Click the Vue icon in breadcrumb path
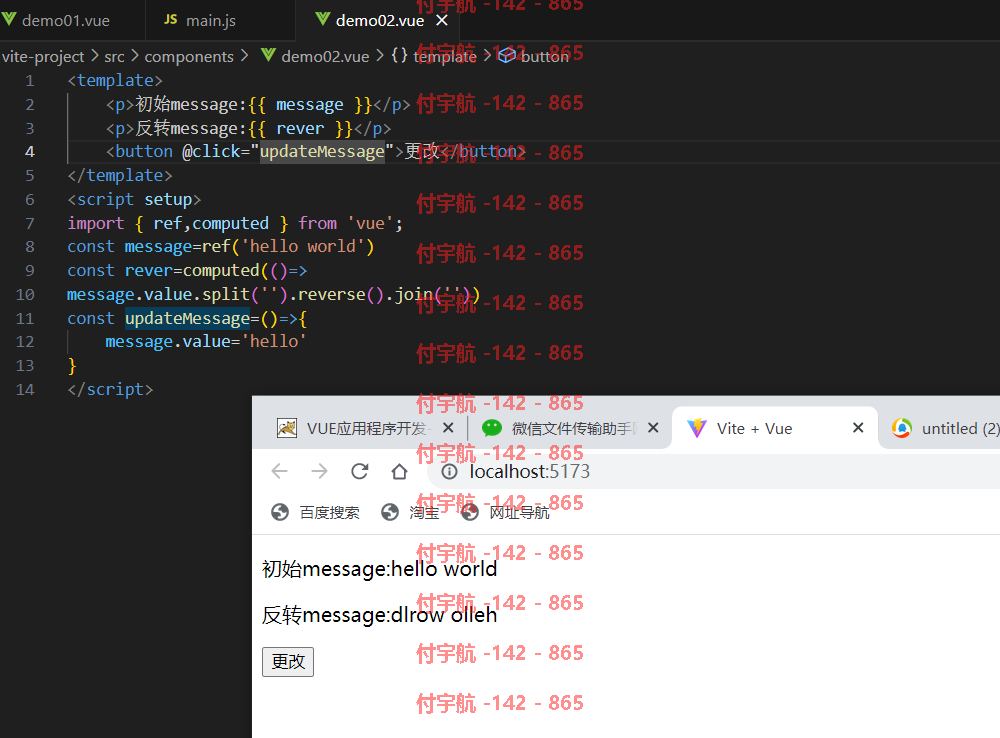The image size is (1000, 738). click(268, 55)
